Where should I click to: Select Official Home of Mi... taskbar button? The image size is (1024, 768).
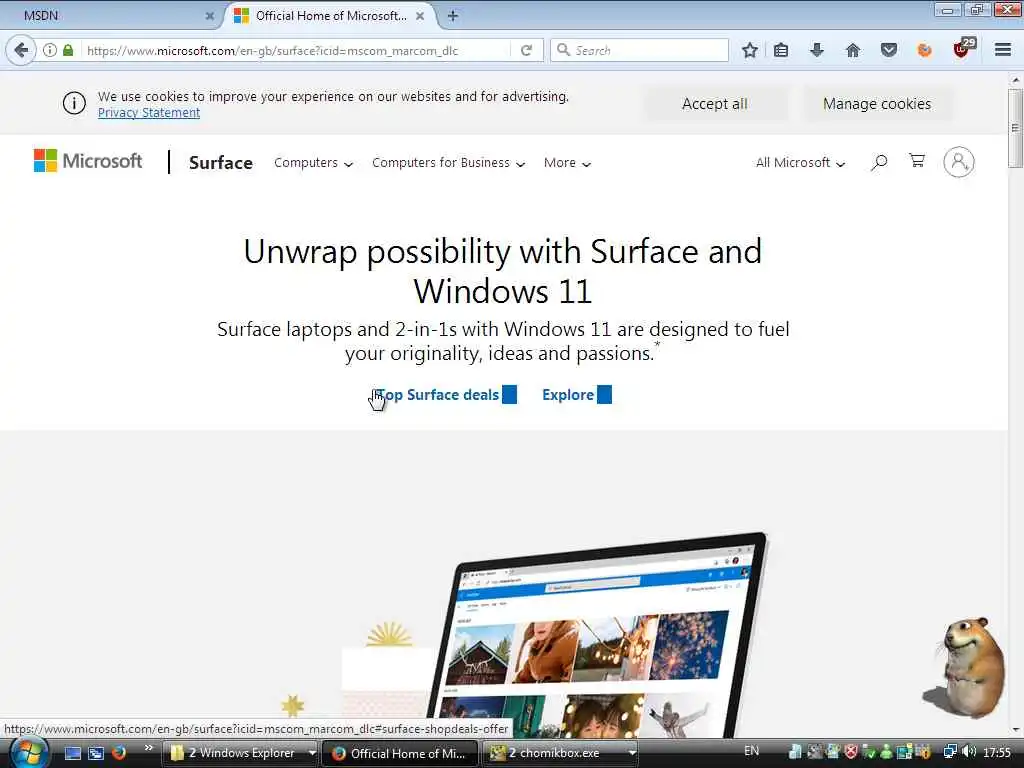pos(400,753)
